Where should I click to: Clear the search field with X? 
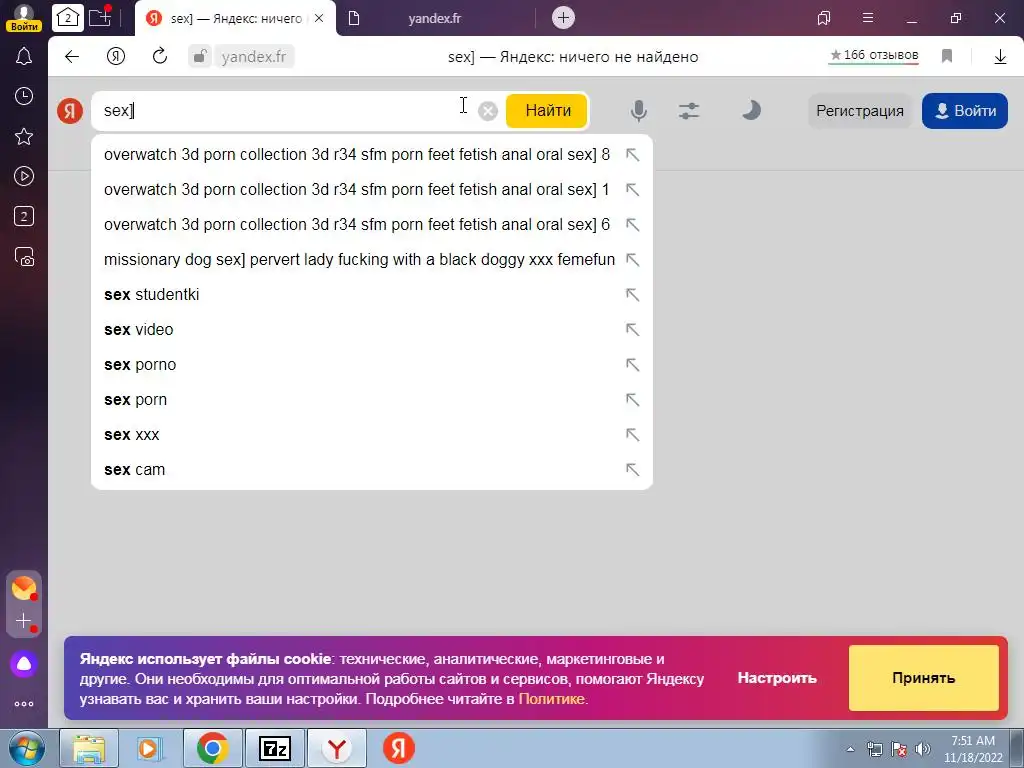488,111
